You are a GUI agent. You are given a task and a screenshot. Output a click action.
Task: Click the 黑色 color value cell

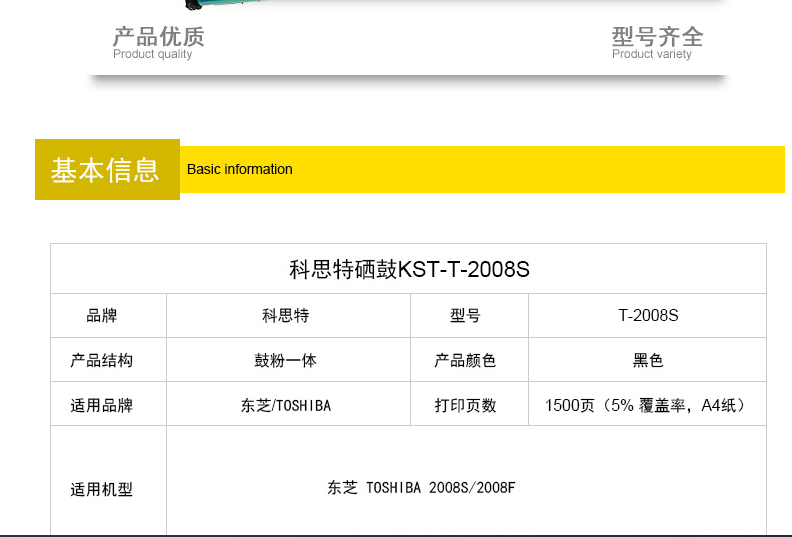point(648,360)
